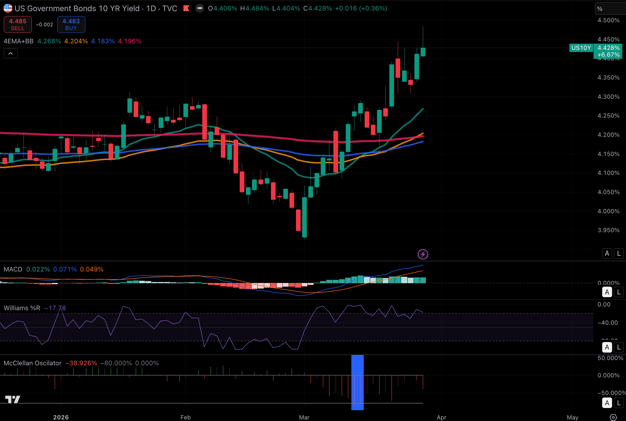Toggle log scale L on MACD pane
This screenshot has width=626, height=421.
(618, 292)
